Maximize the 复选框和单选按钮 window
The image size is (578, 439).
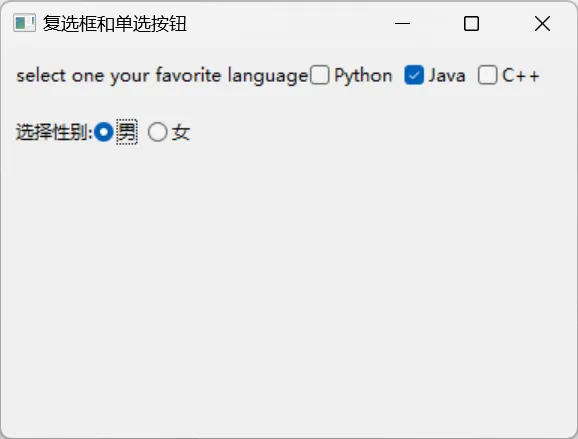[471, 24]
